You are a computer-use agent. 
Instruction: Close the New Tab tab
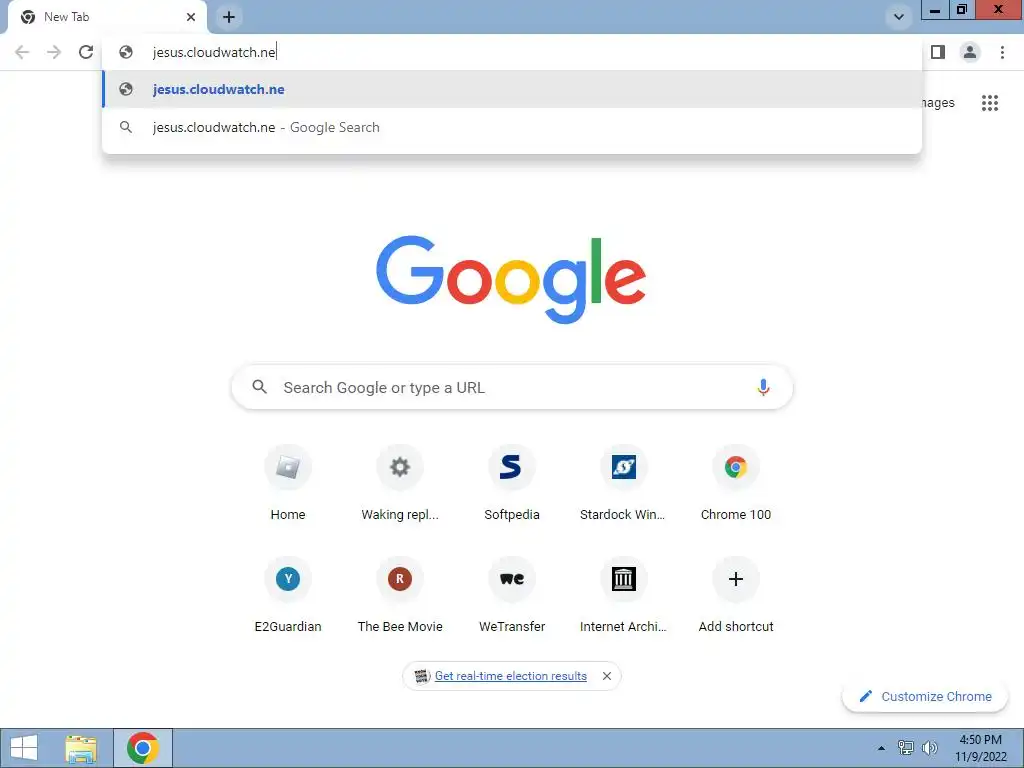191,17
